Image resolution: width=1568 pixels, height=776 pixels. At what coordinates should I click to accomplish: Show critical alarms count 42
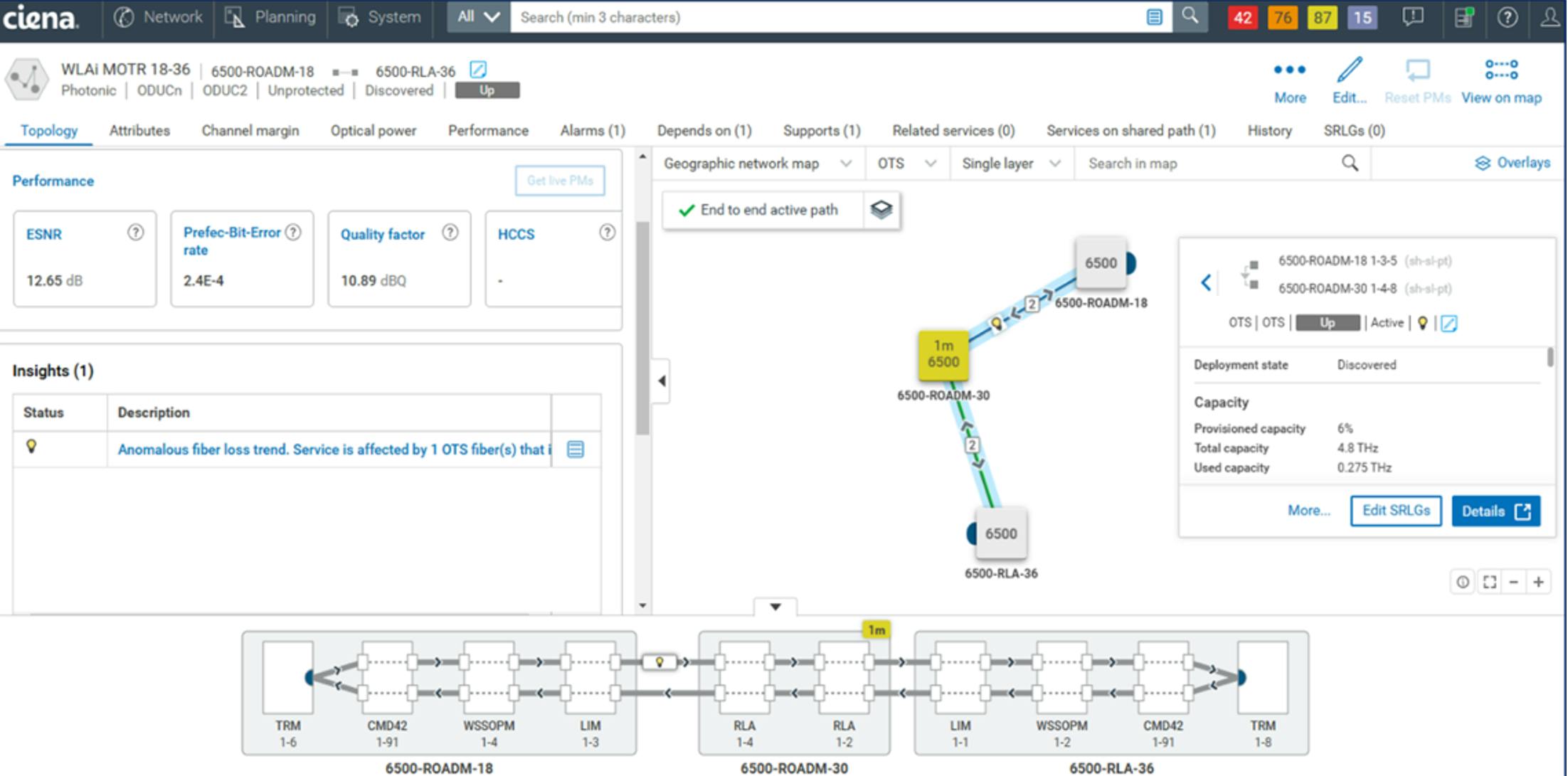[1242, 17]
